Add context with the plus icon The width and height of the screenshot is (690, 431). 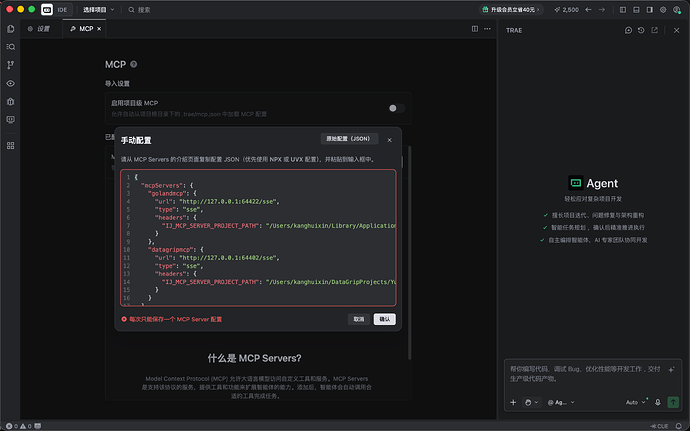pyautogui.click(x=513, y=402)
